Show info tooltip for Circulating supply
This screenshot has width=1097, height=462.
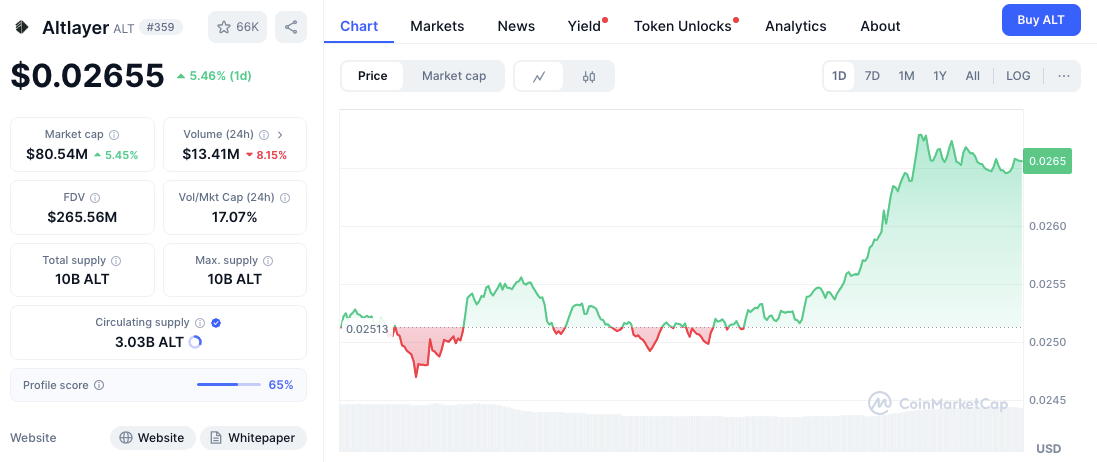[x=199, y=323]
